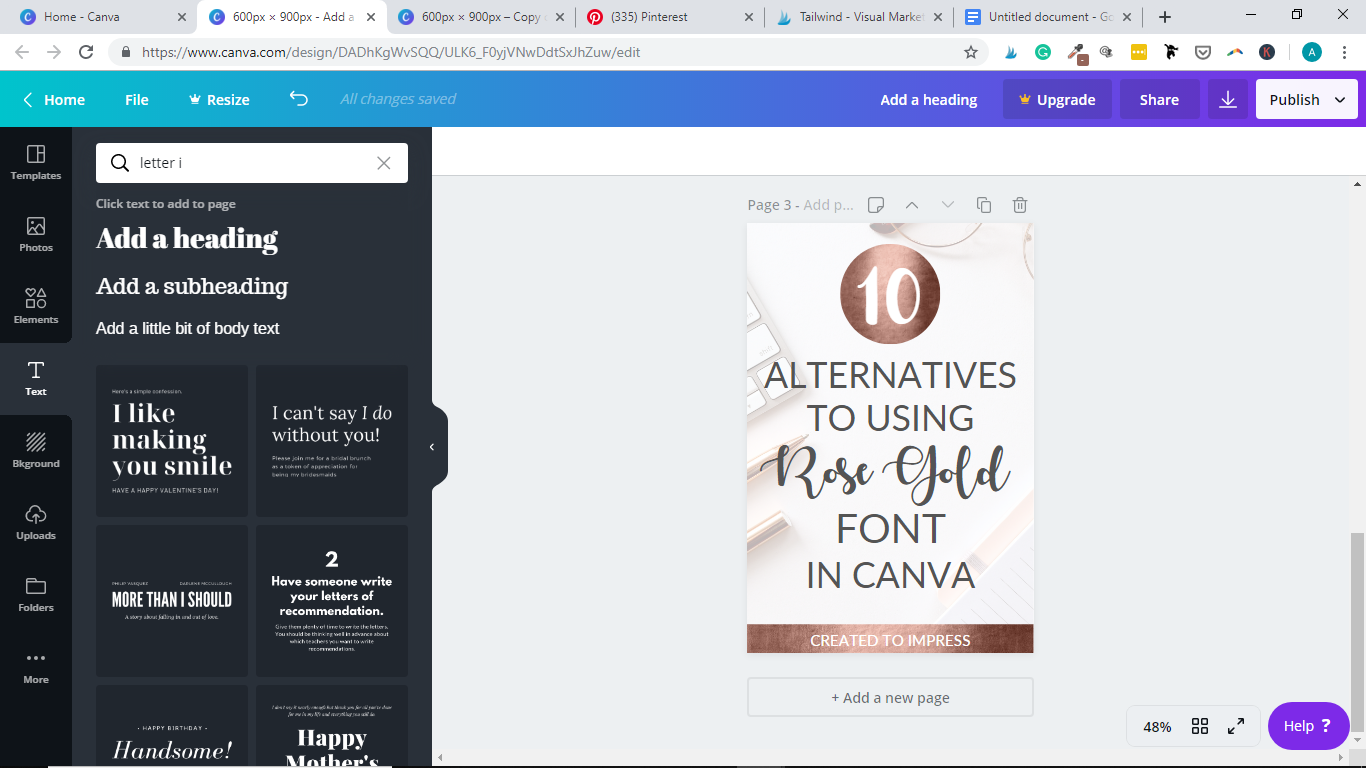Add a subheading text to page

tap(192, 286)
